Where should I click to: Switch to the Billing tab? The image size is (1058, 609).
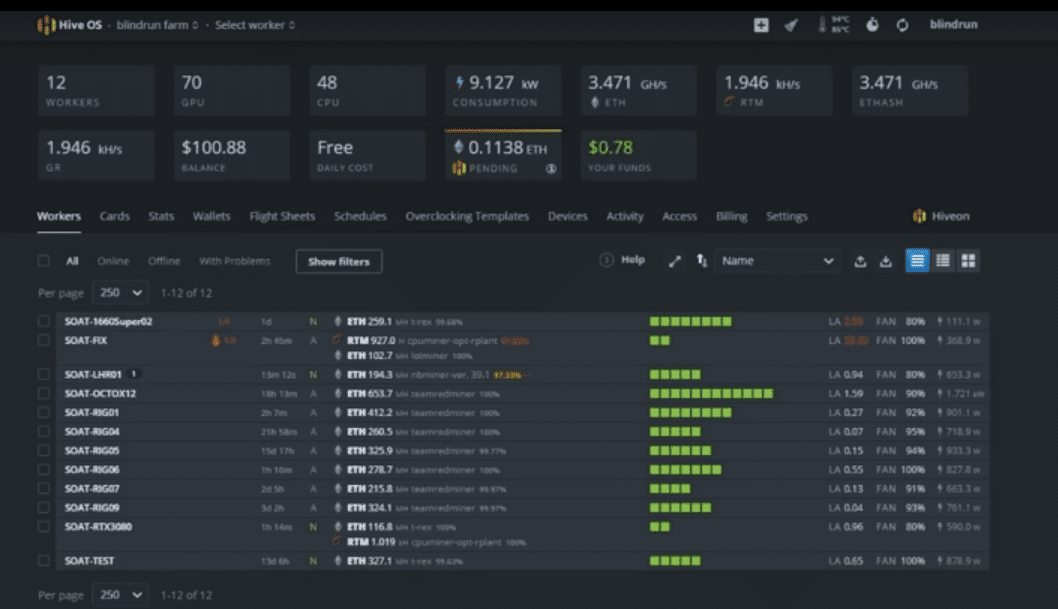(x=731, y=216)
